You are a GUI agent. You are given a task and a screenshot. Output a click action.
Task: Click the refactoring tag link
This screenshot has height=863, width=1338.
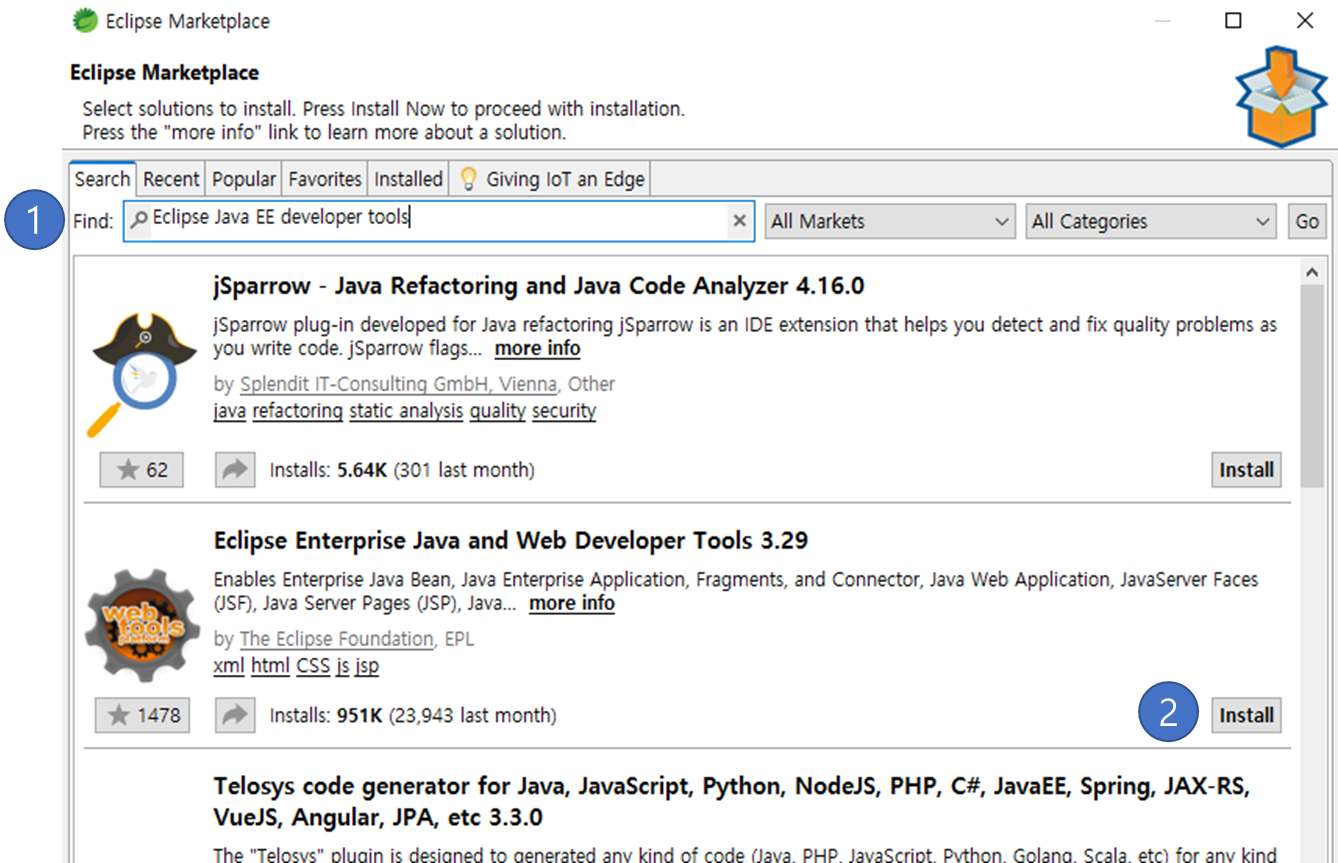click(297, 411)
